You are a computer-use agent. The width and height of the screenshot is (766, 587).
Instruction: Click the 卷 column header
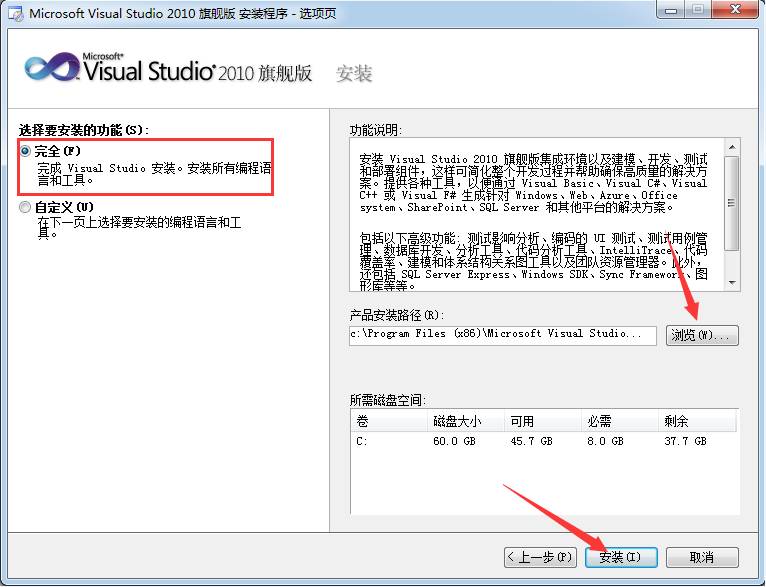(x=389, y=421)
